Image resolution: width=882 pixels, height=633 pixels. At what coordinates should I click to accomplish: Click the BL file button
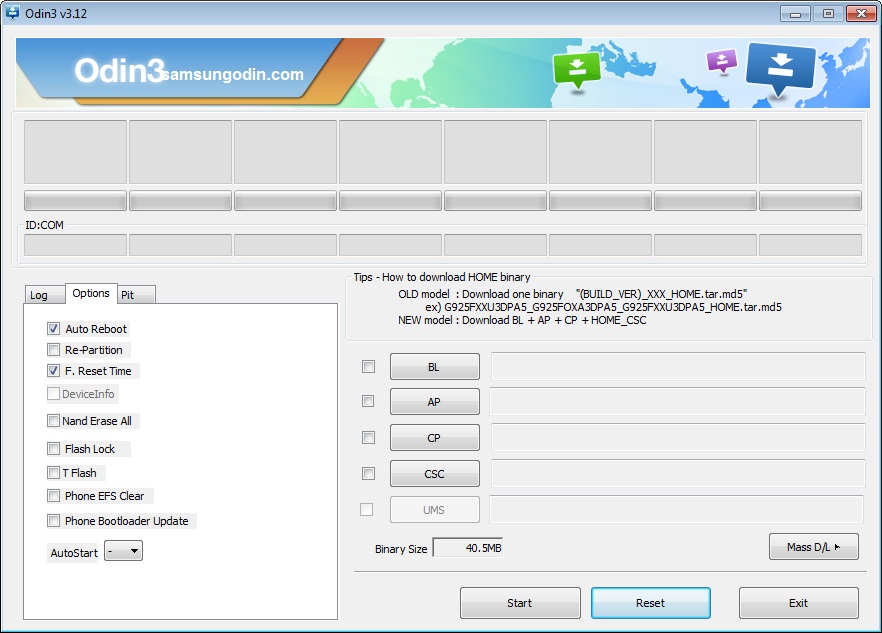(x=435, y=367)
